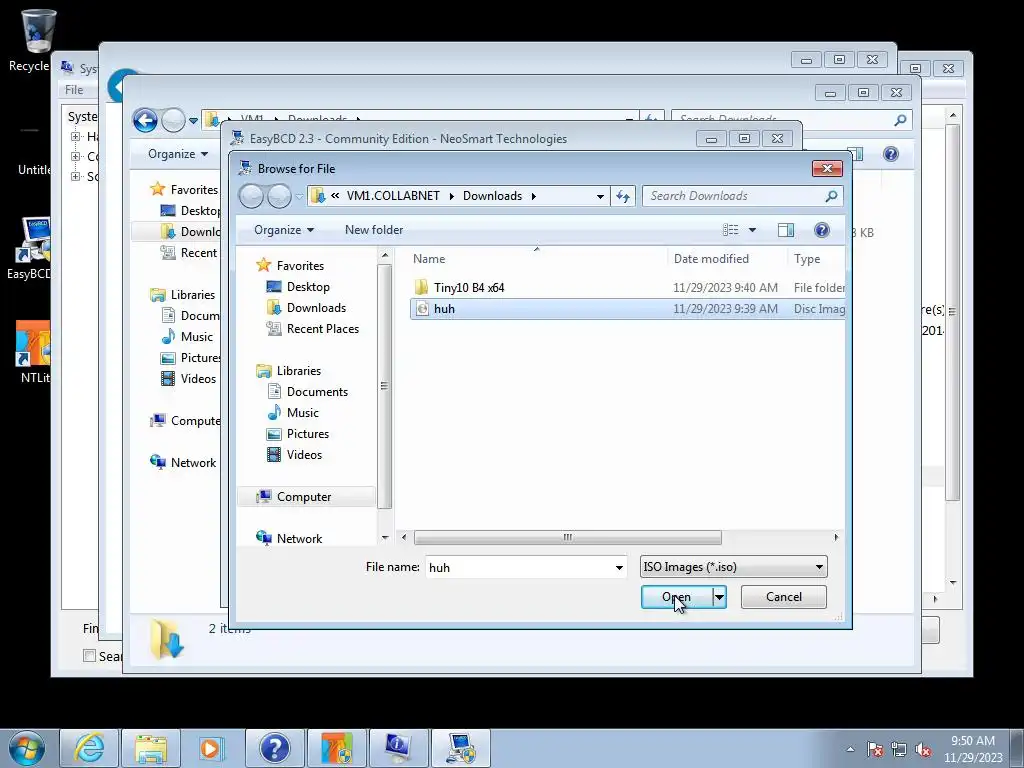Go back in the Explorer window behind
Viewport: 1024px width, 768px height.
click(145, 120)
